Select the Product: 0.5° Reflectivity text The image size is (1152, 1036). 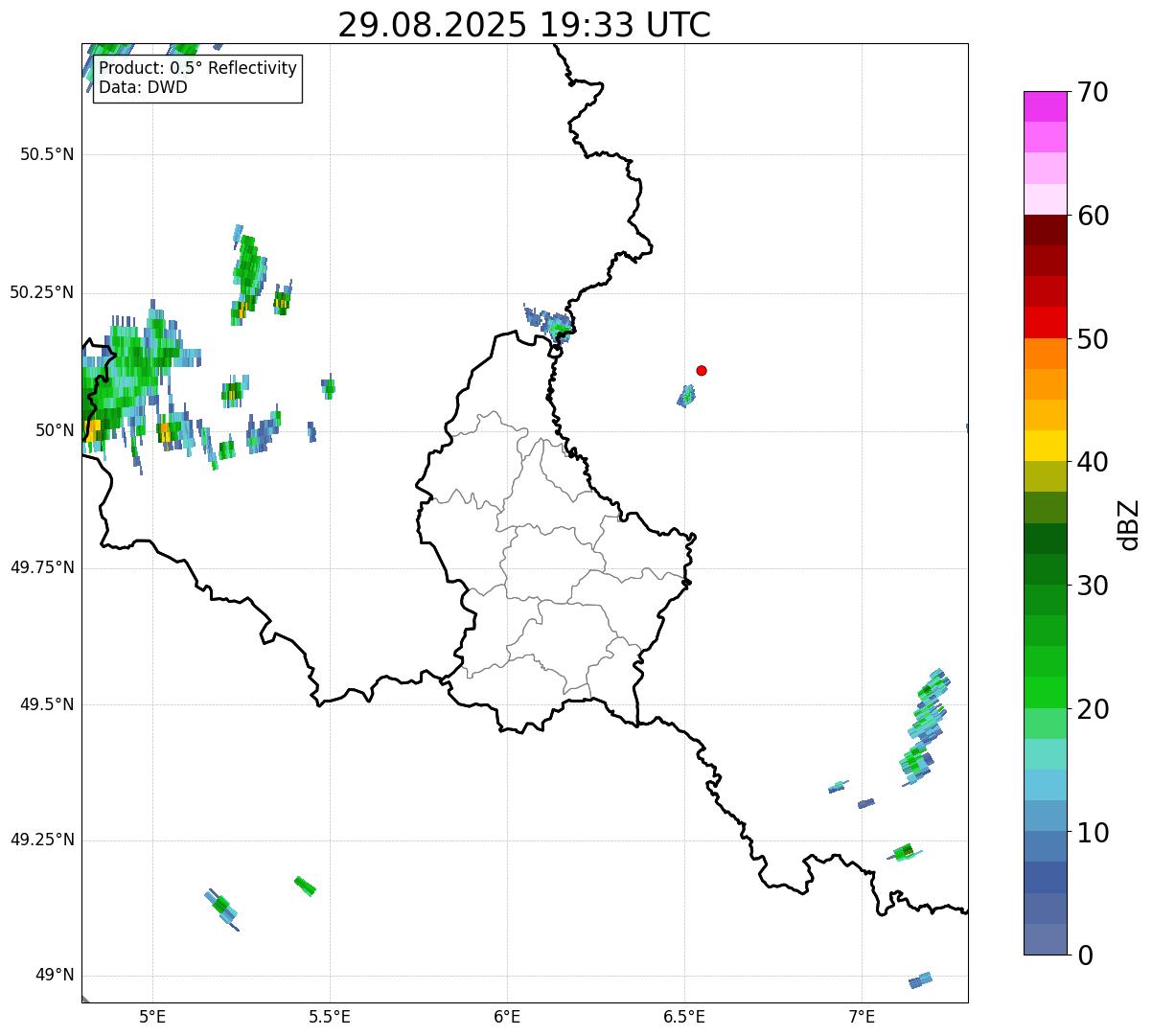pos(197,69)
